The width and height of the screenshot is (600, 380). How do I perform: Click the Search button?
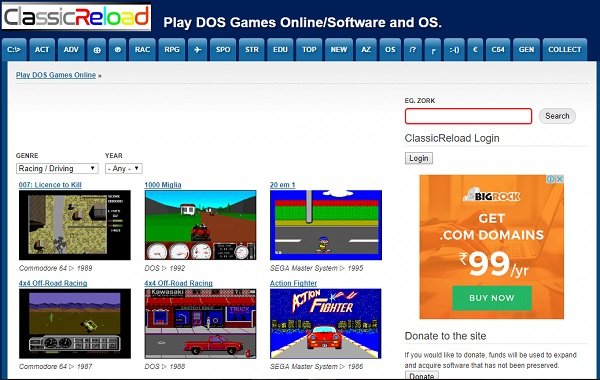click(557, 116)
